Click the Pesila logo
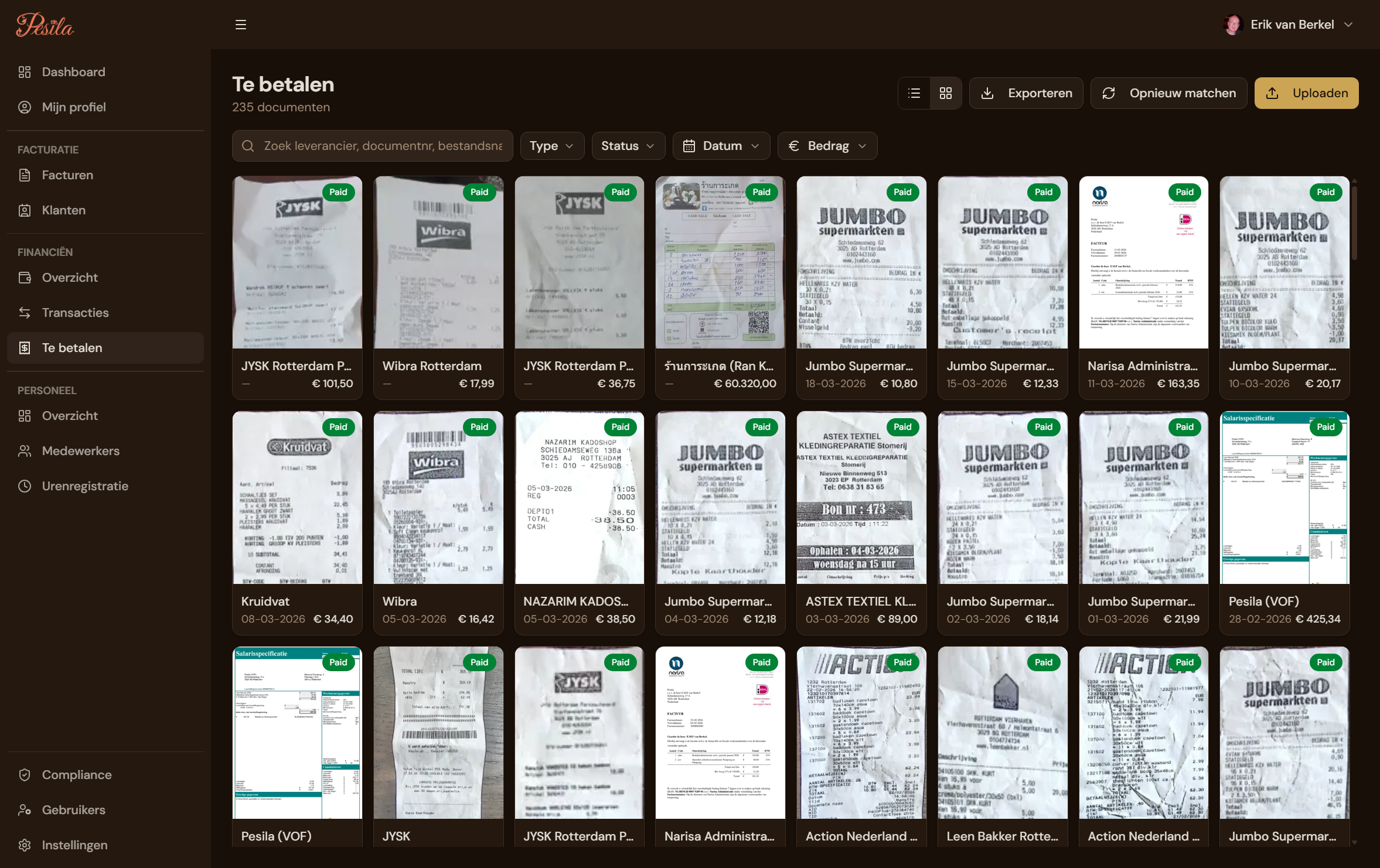The height and width of the screenshot is (868, 1380). [x=45, y=25]
